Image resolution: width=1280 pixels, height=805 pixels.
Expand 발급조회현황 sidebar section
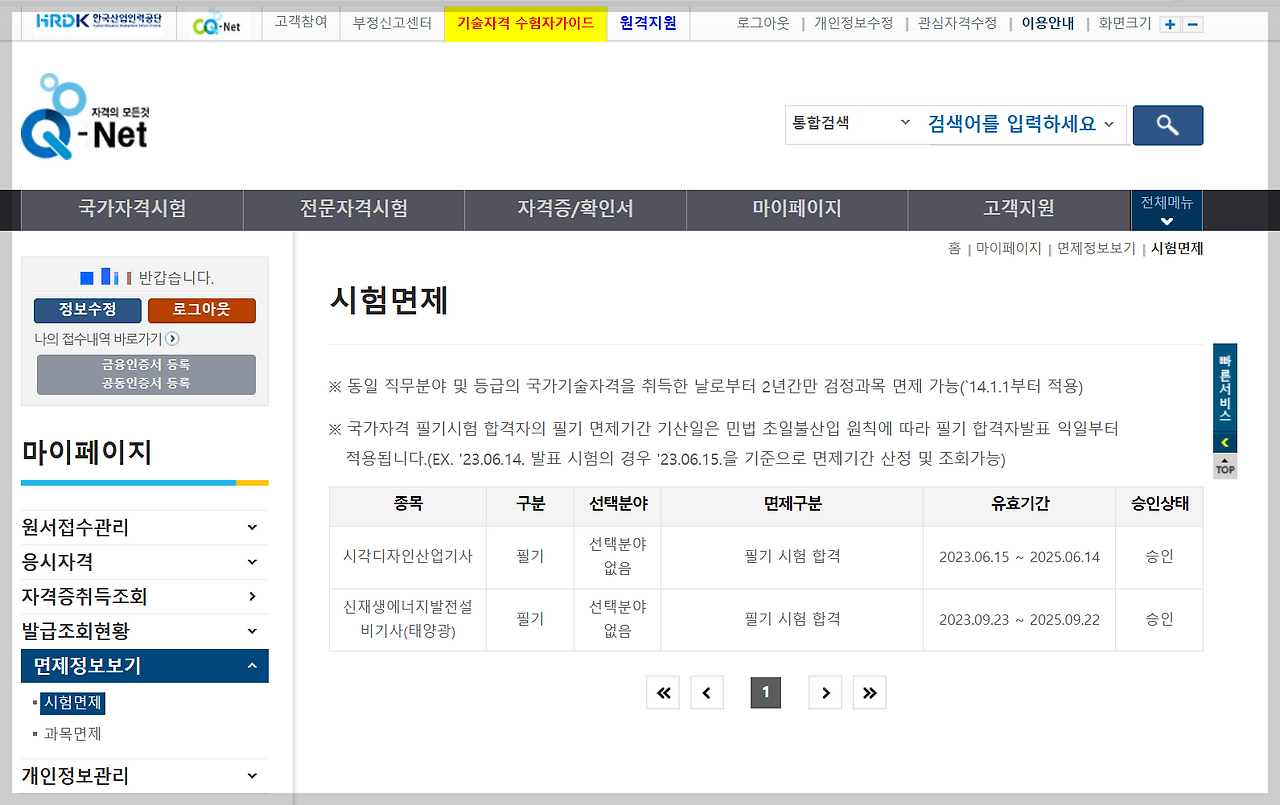click(x=145, y=631)
